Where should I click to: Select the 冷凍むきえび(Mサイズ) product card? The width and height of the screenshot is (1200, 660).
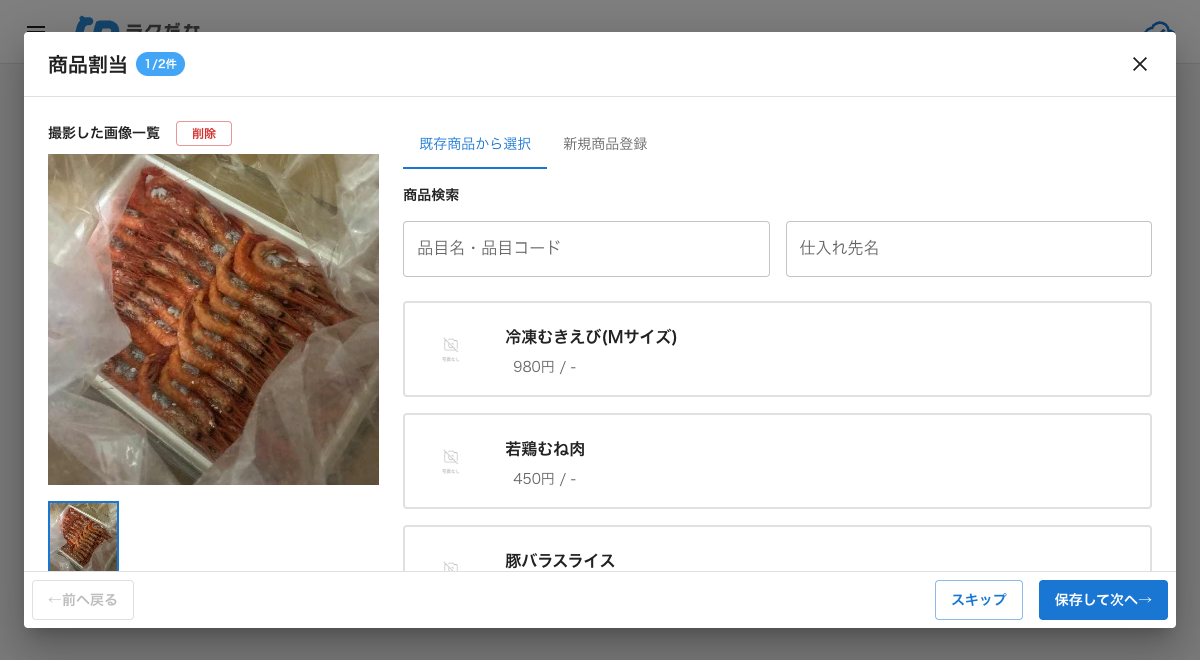[777, 349]
